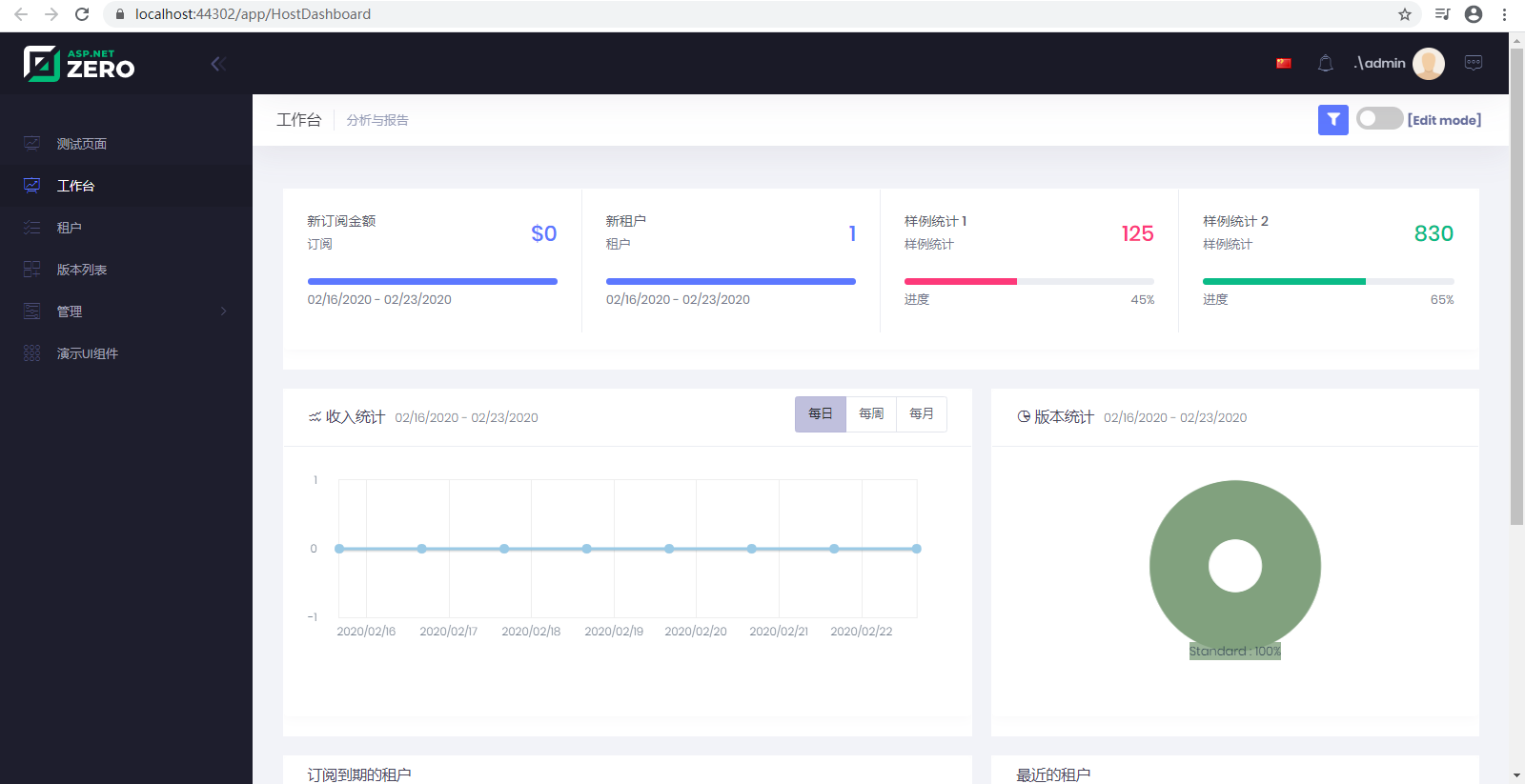Click the 租户 sidebar list icon
The width and height of the screenshot is (1525, 784).
(32, 228)
